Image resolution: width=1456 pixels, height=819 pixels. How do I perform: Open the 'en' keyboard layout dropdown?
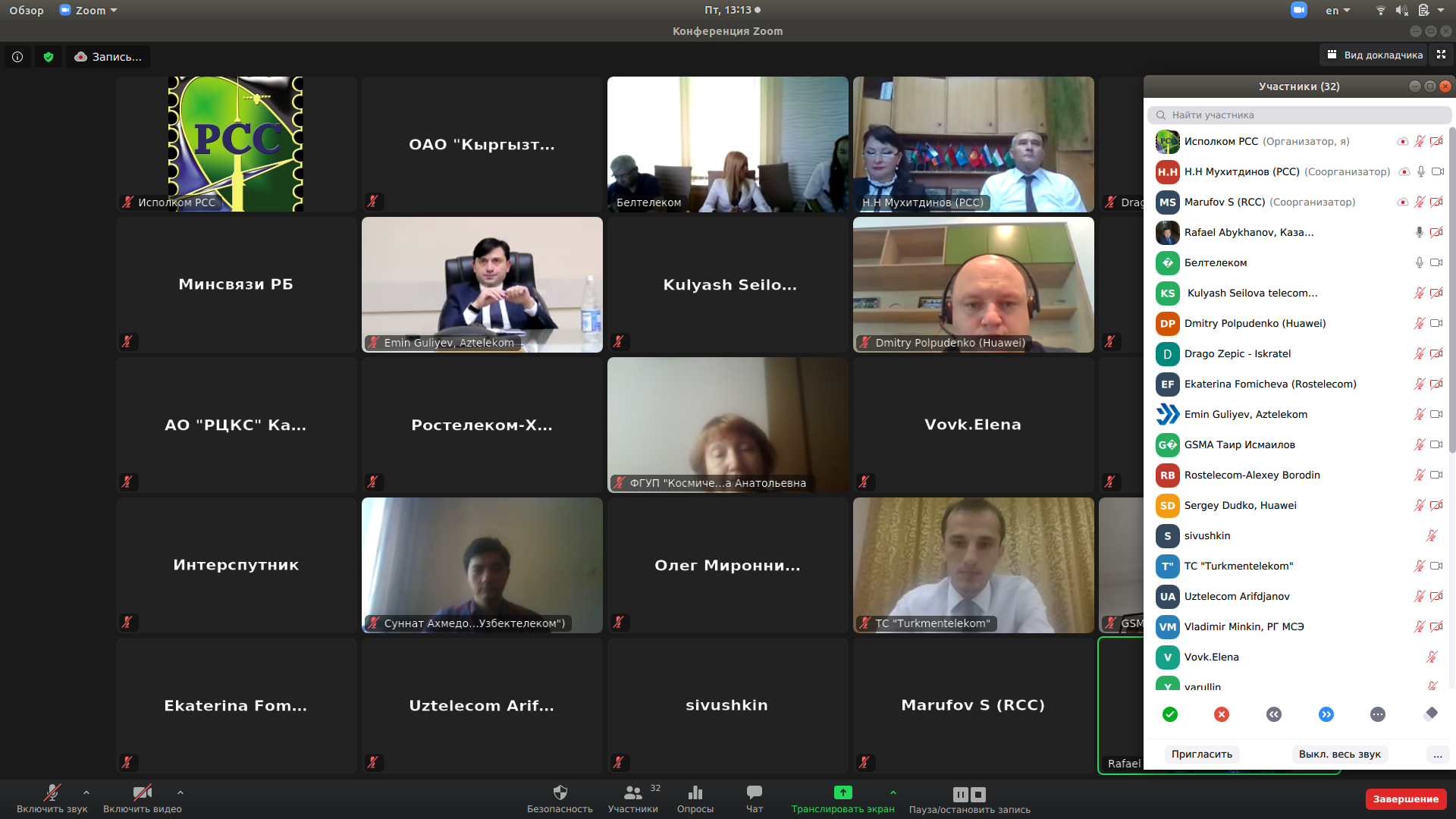click(x=1338, y=11)
